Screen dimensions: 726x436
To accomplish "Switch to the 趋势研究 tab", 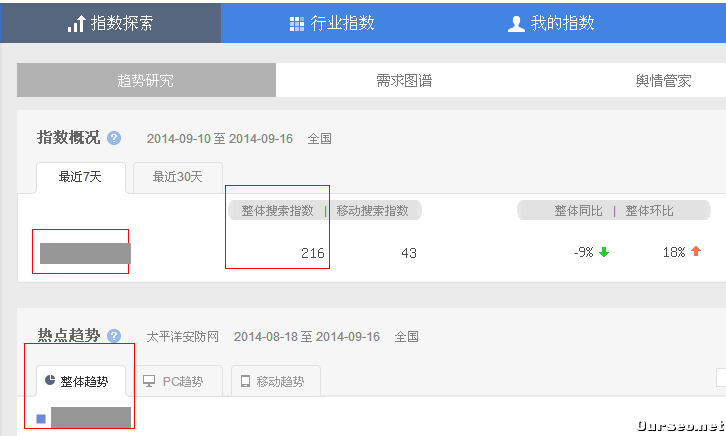I will [146, 81].
